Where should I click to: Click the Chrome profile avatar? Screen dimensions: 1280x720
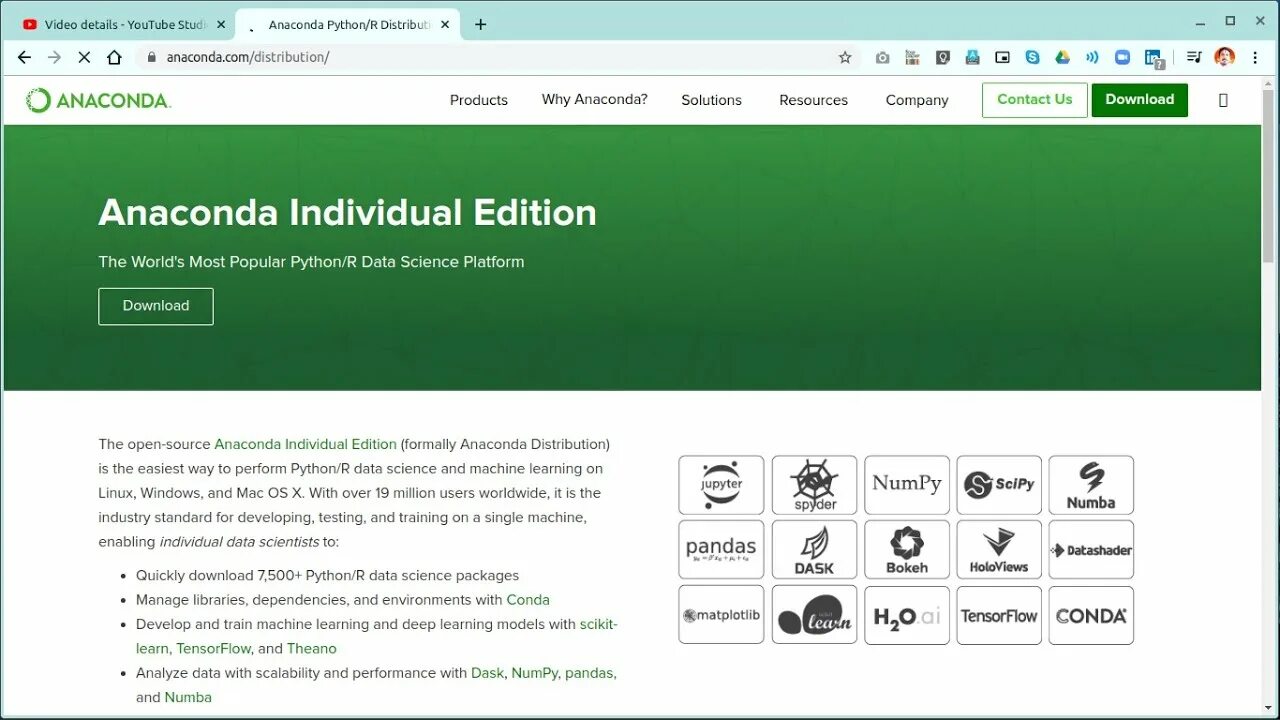[x=1225, y=57]
